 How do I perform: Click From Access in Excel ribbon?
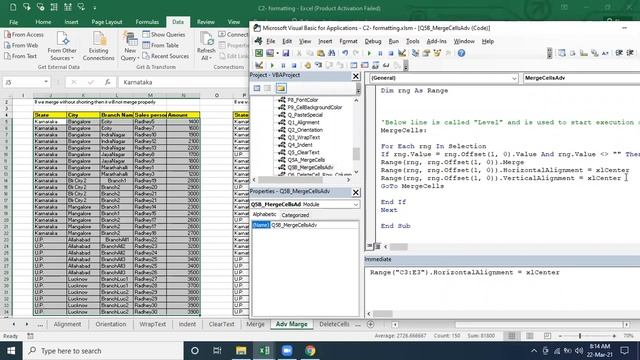coord(24,35)
